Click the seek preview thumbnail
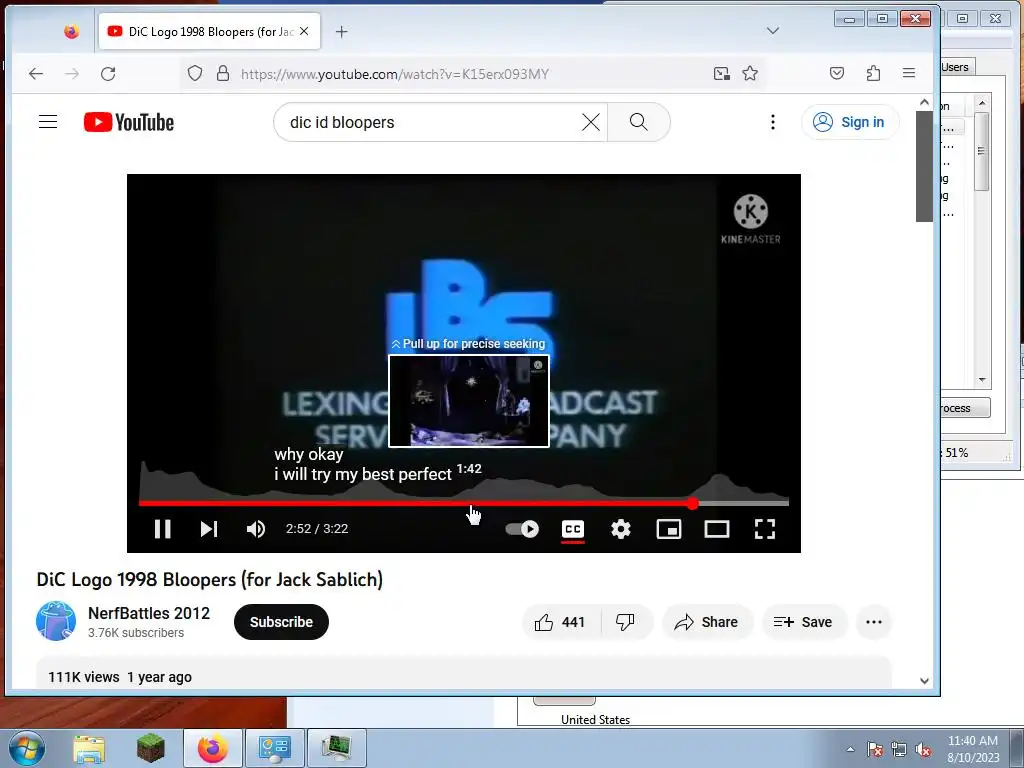Image resolution: width=1024 pixels, height=768 pixels. [469, 401]
